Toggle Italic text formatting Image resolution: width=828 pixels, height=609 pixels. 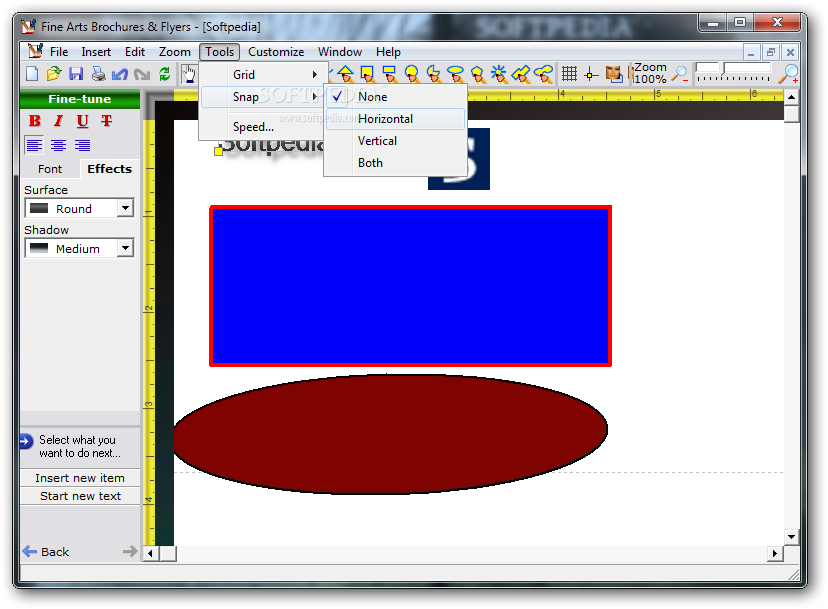[x=59, y=121]
